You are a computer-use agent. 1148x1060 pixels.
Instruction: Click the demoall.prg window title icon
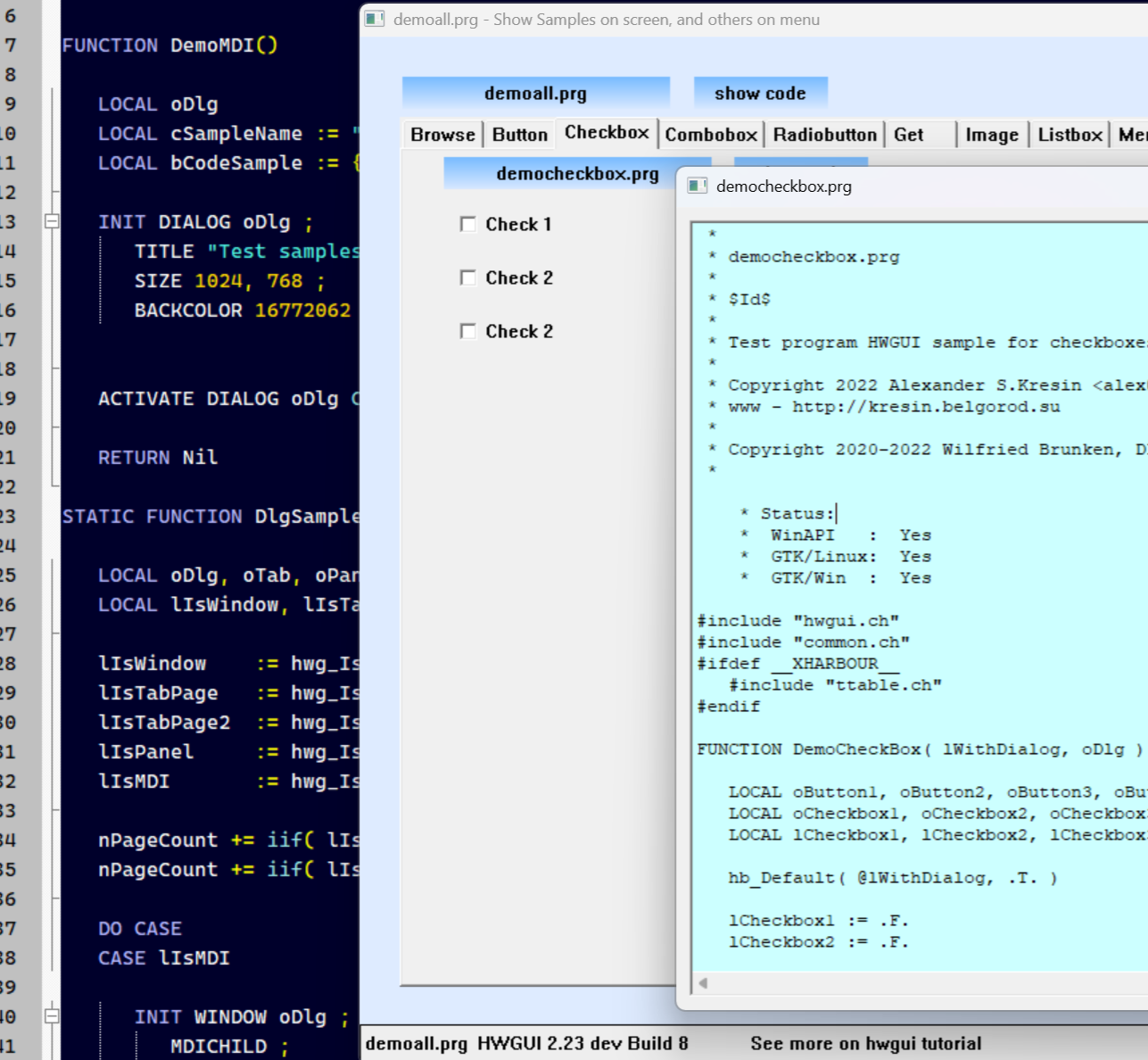point(375,20)
